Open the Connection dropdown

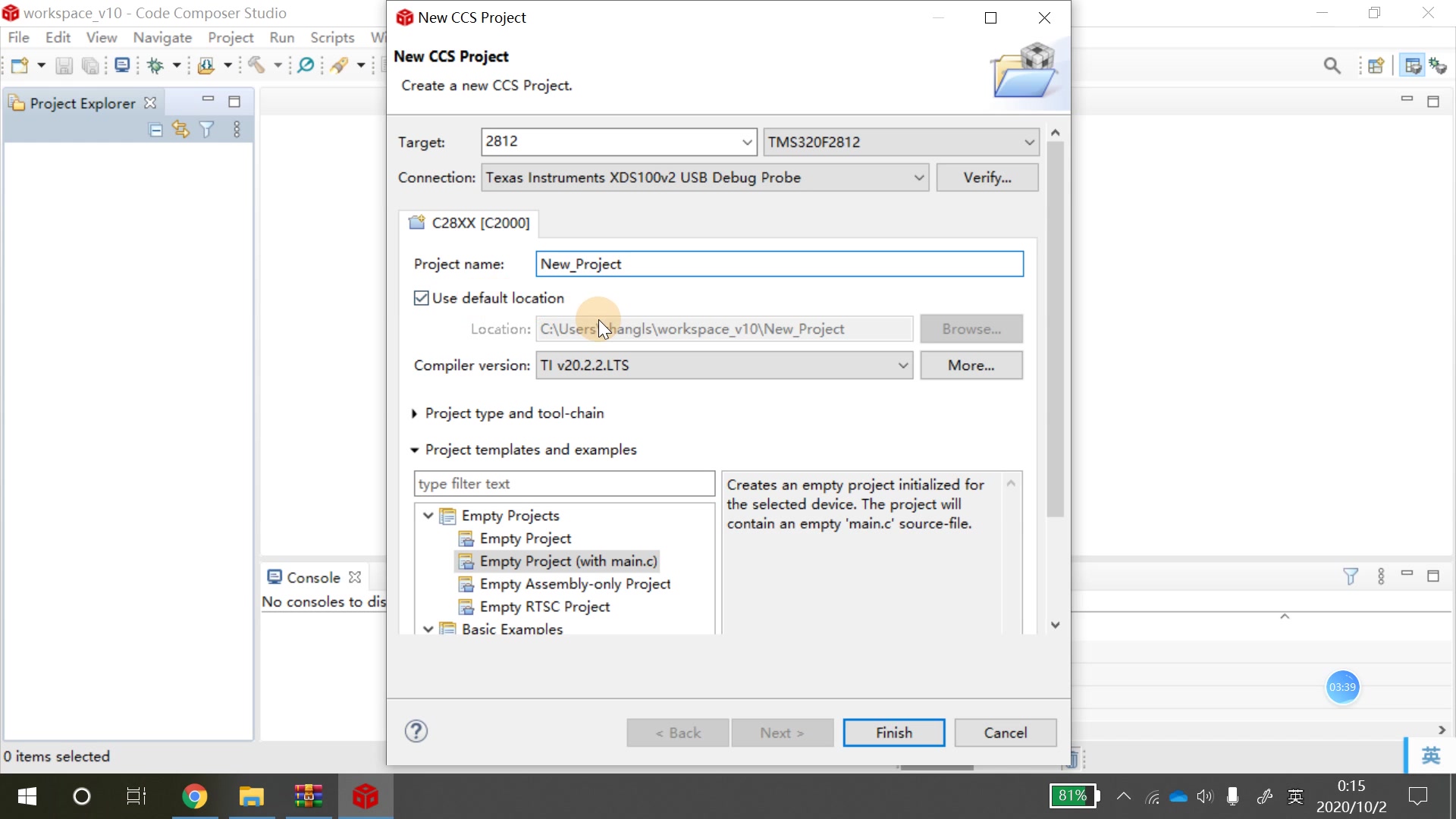(x=704, y=177)
